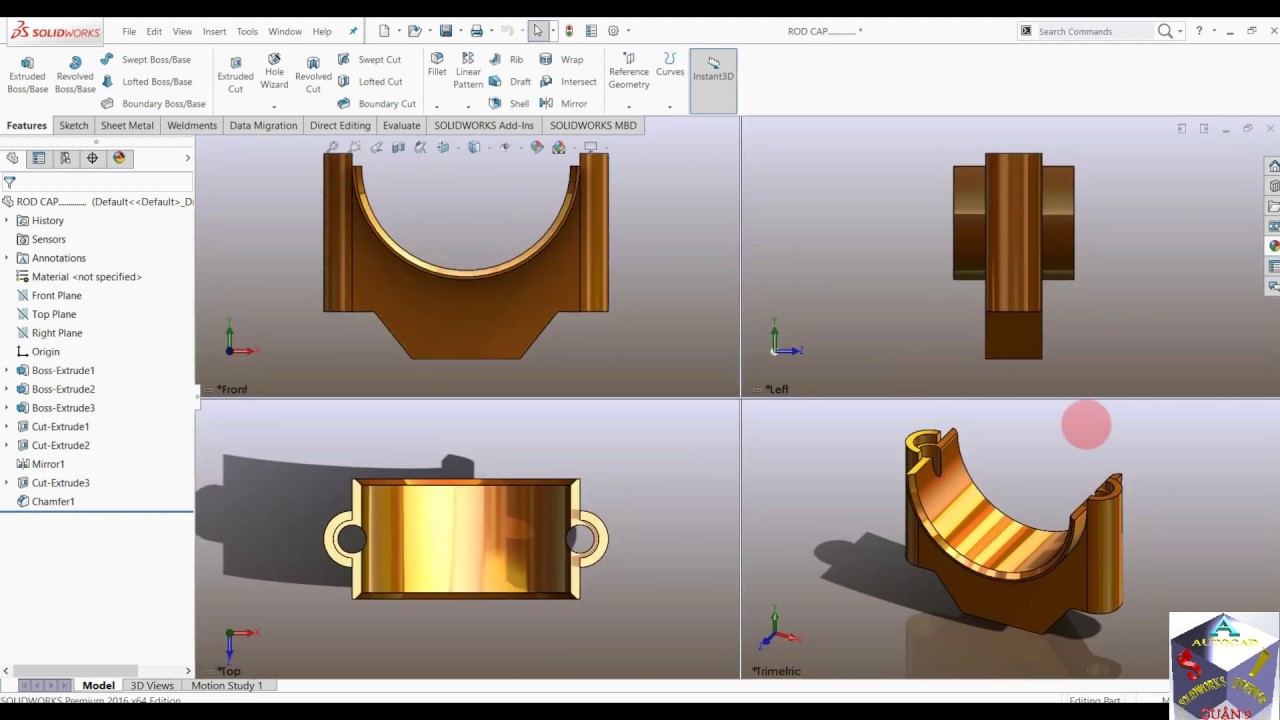Toggle the Instant3D button
This screenshot has height=720, width=1280.
coord(713,80)
